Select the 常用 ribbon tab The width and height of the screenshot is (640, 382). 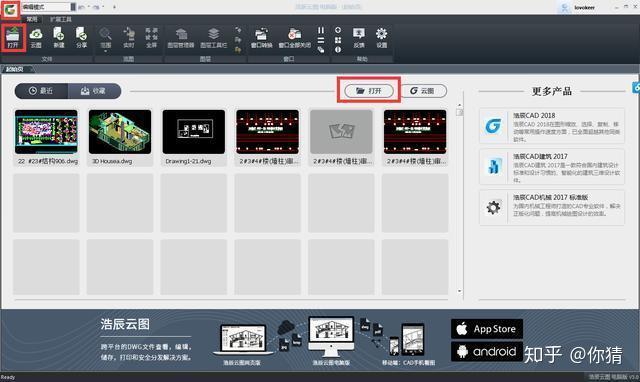[x=32, y=19]
